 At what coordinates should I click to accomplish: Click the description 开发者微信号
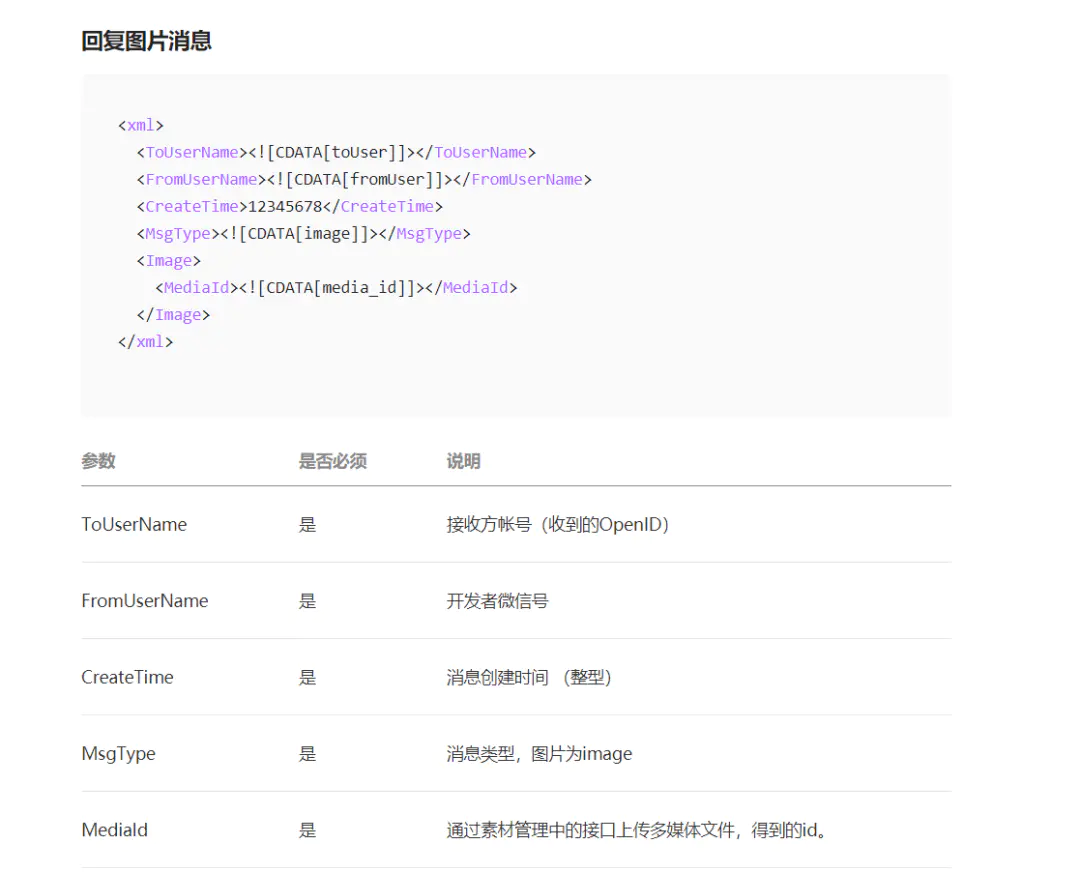497,601
